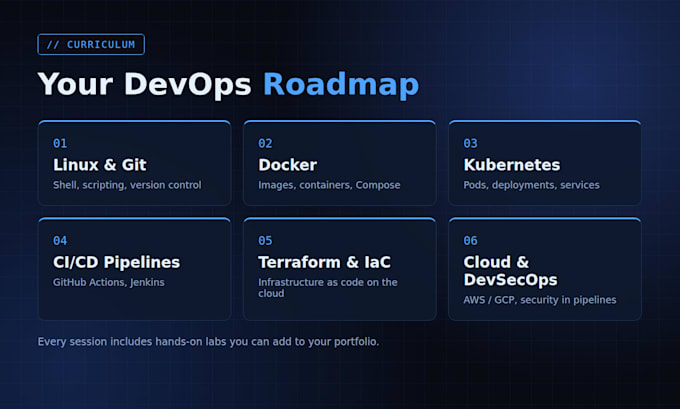Click 'GitHub Actions, Jenkins' text
The height and width of the screenshot is (409, 680).
click(x=109, y=282)
